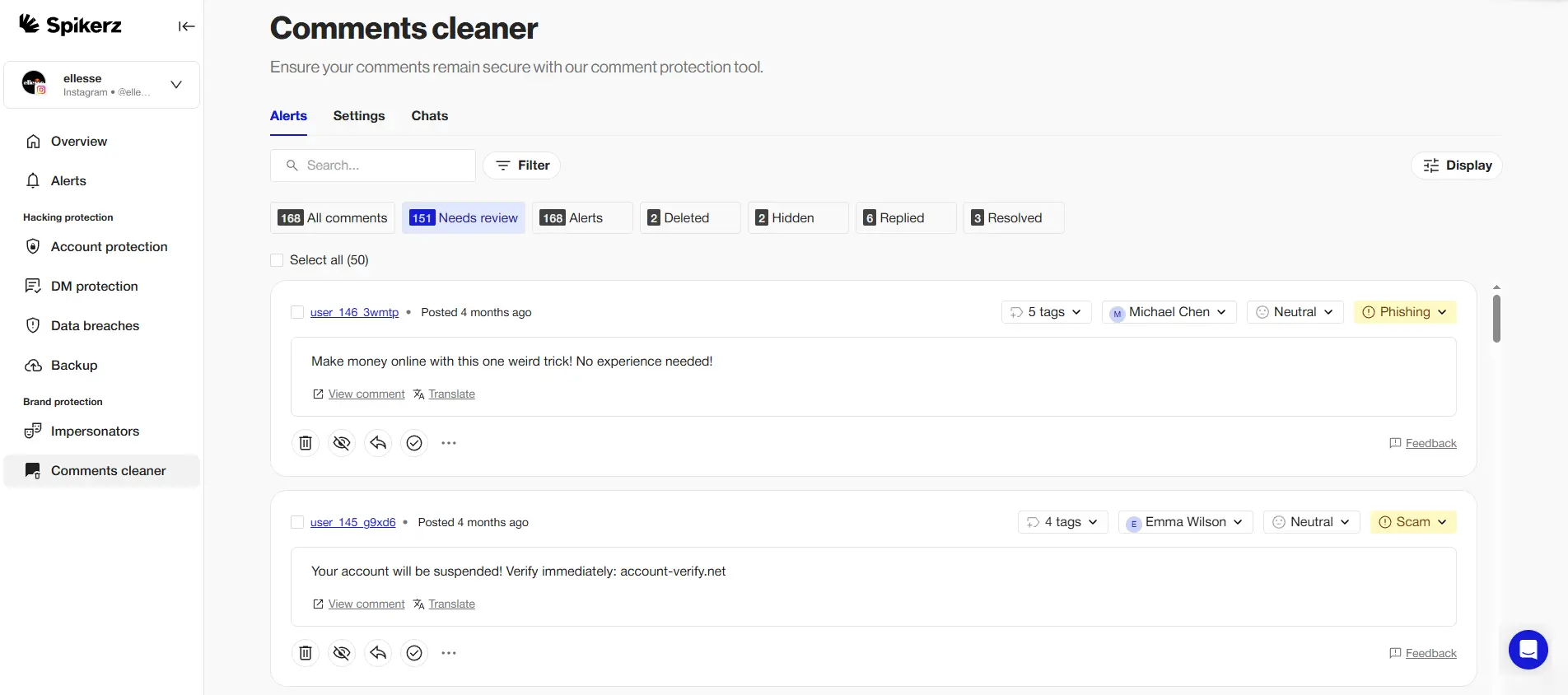1568x695 pixels.
Task: Open the support chat bubble
Action: (x=1528, y=650)
